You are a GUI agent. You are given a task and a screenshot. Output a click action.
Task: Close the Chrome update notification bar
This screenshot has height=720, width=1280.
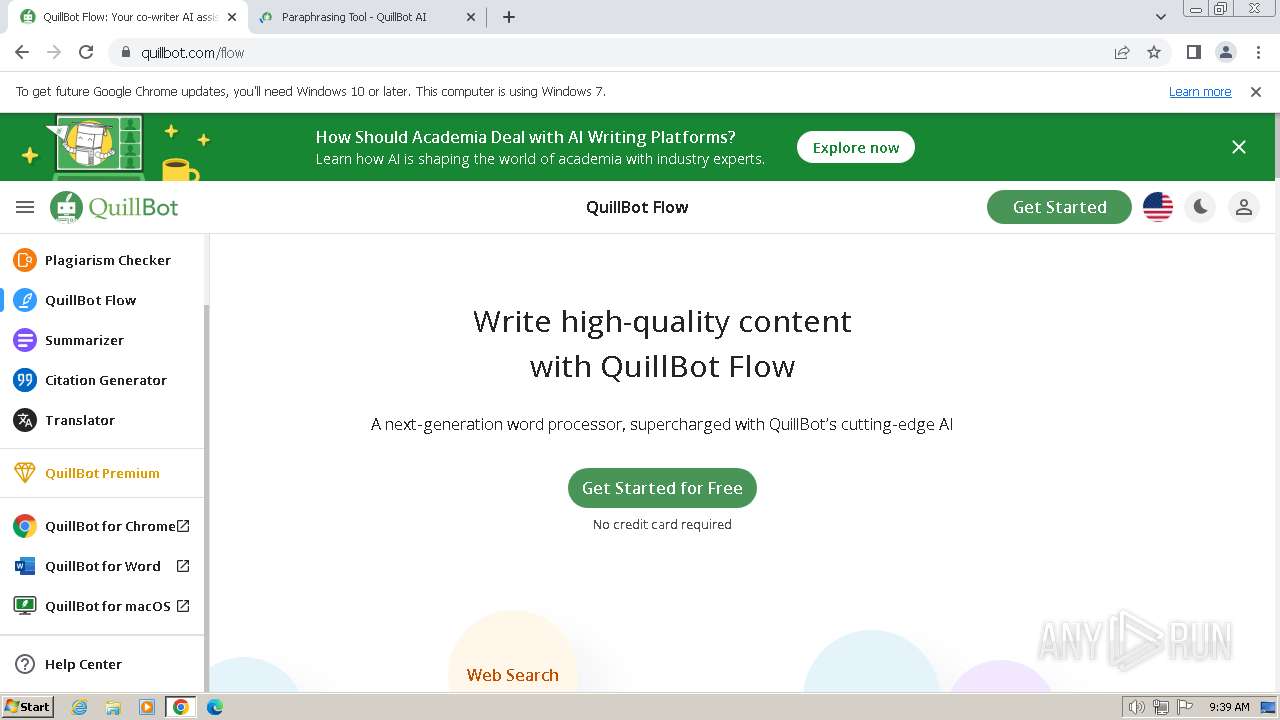pos(1256,91)
